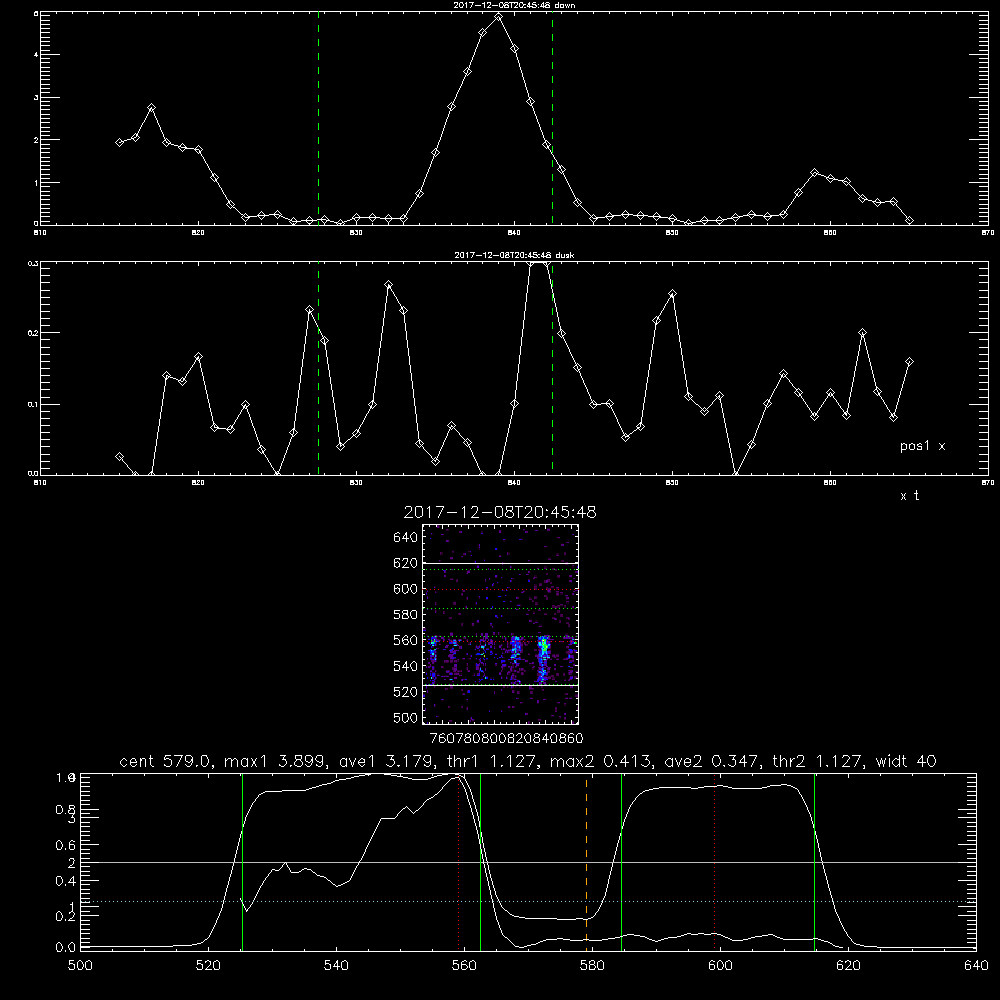The height and width of the screenshot is (1000, 1000).
Task: Click the '2017-12-08T20:45:48 dawn' plot title
Action: (514, 5)
